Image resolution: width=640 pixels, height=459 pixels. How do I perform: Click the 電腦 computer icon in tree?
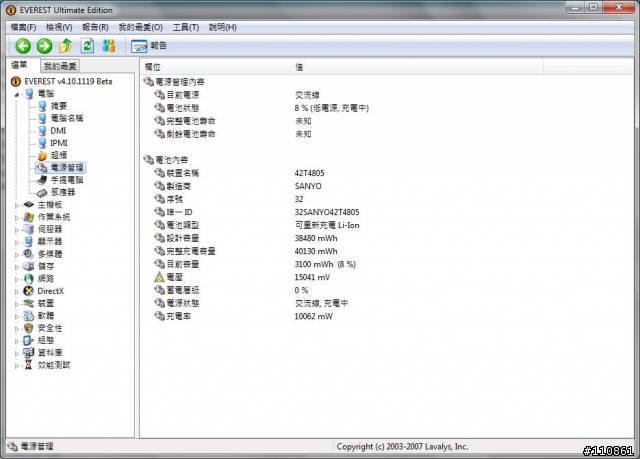coord(29,94)
